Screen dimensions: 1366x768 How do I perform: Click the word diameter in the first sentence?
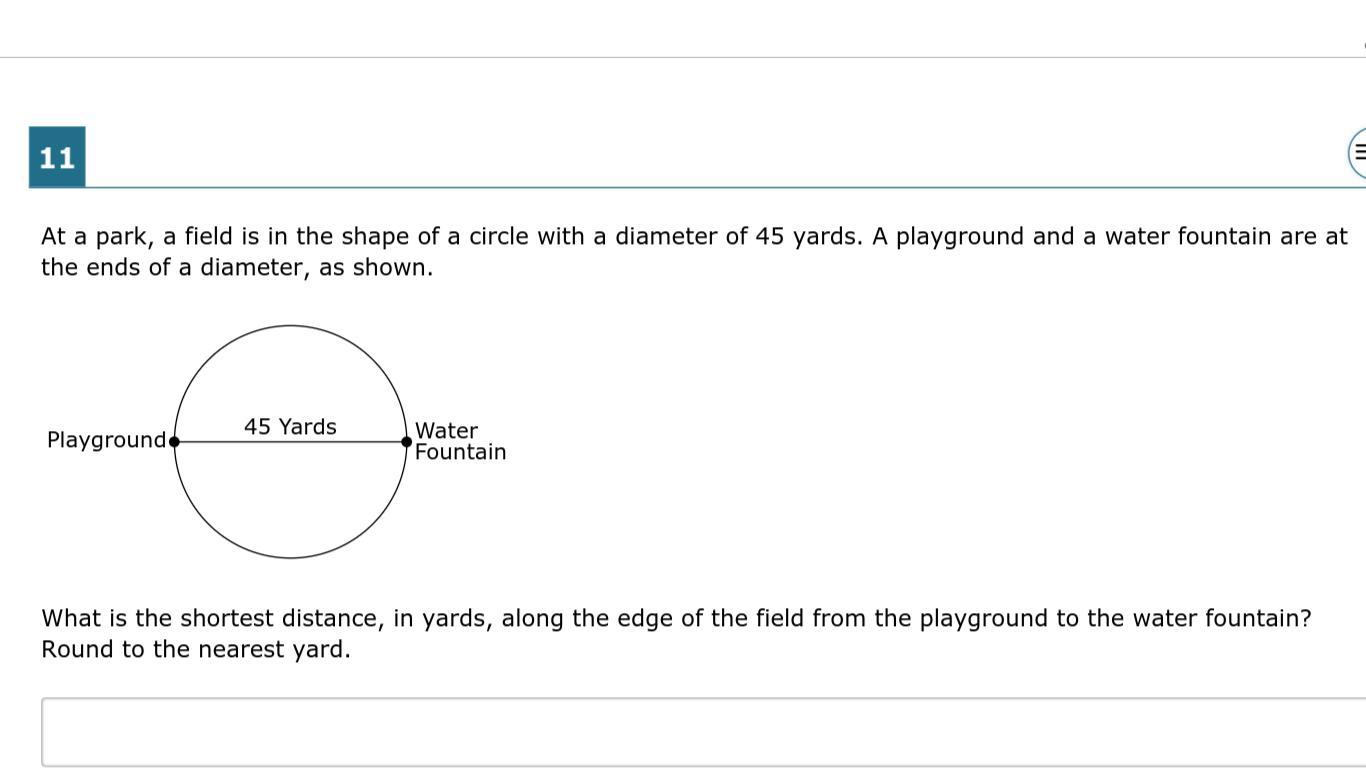tap(660, 237)
